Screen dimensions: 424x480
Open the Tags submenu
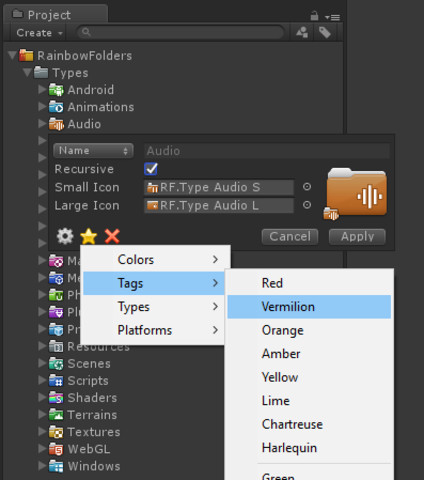[x=154, y=283]
